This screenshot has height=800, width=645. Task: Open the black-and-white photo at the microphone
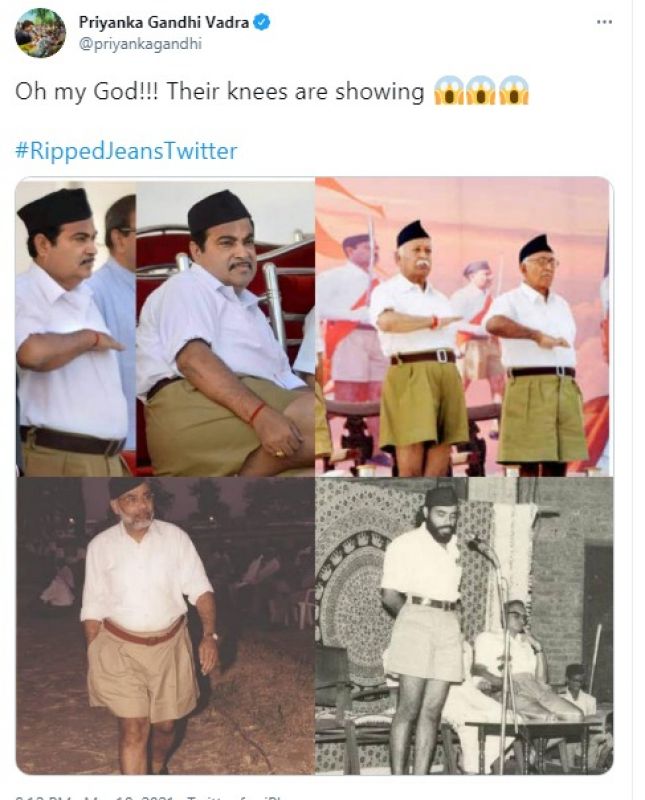pyautogui.click(x=464, y=626)
